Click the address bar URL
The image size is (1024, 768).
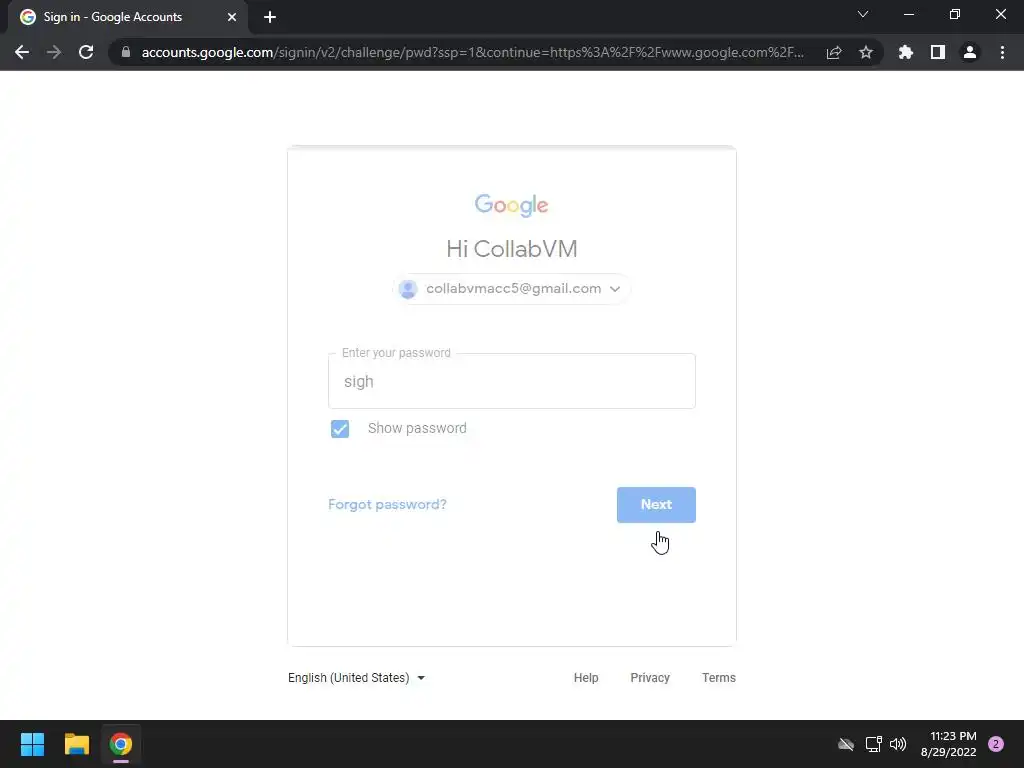pyautogui.click(x=473, y=52)
